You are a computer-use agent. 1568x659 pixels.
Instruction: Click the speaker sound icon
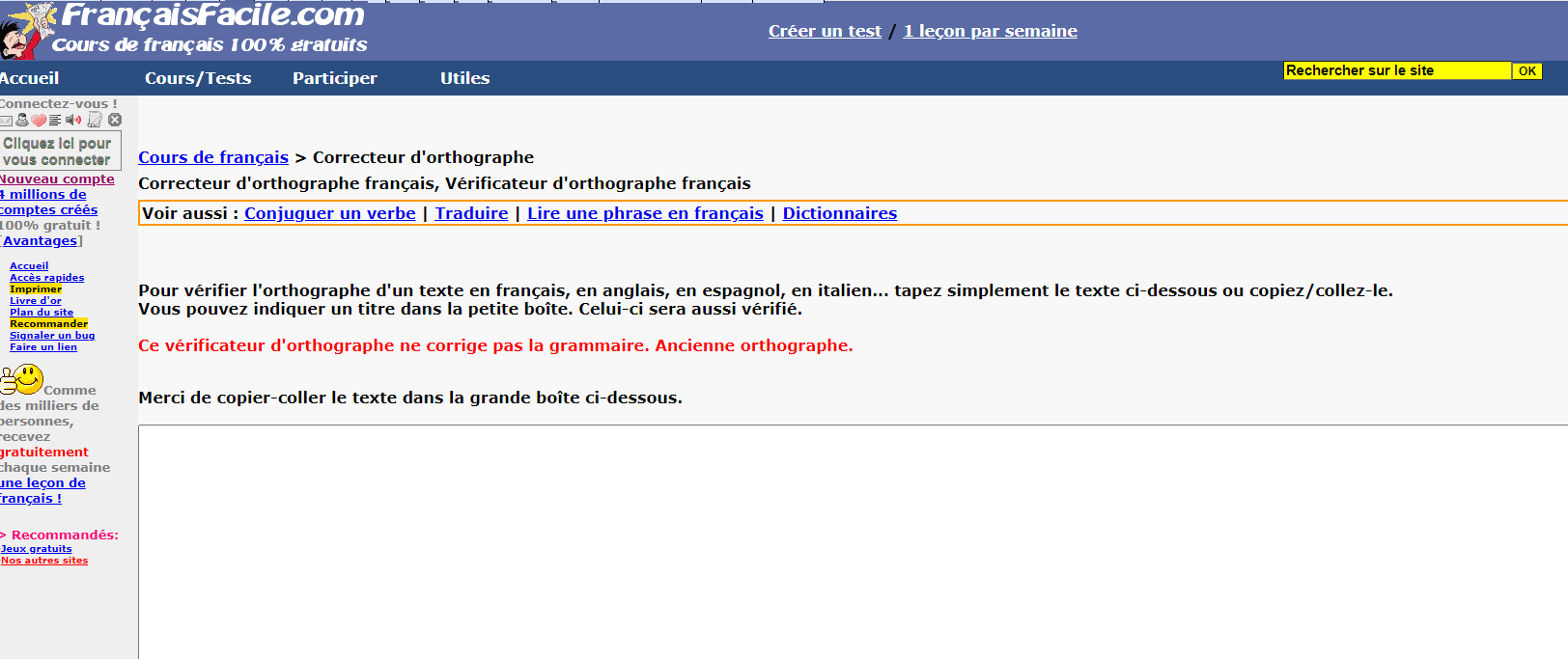pos(73,120)
